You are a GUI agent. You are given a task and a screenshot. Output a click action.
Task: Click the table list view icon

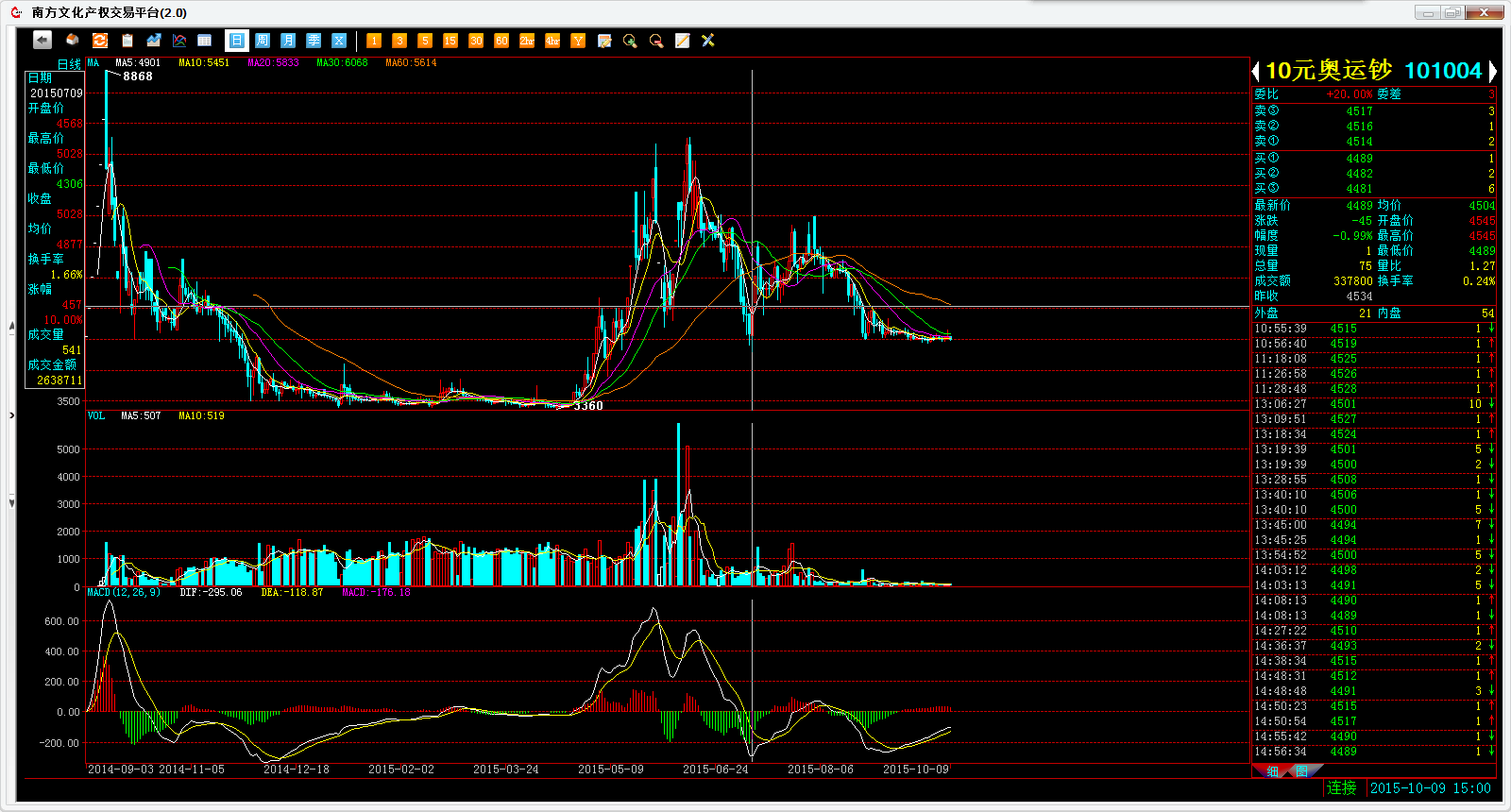(x=204, y=40)
